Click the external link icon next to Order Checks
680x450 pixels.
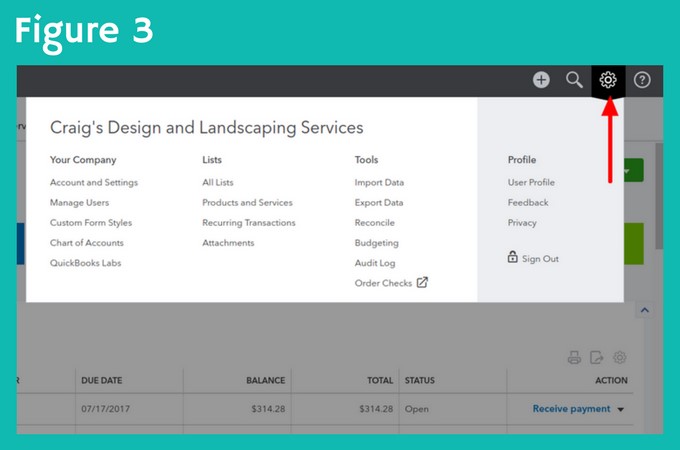[x=422, y=283]
